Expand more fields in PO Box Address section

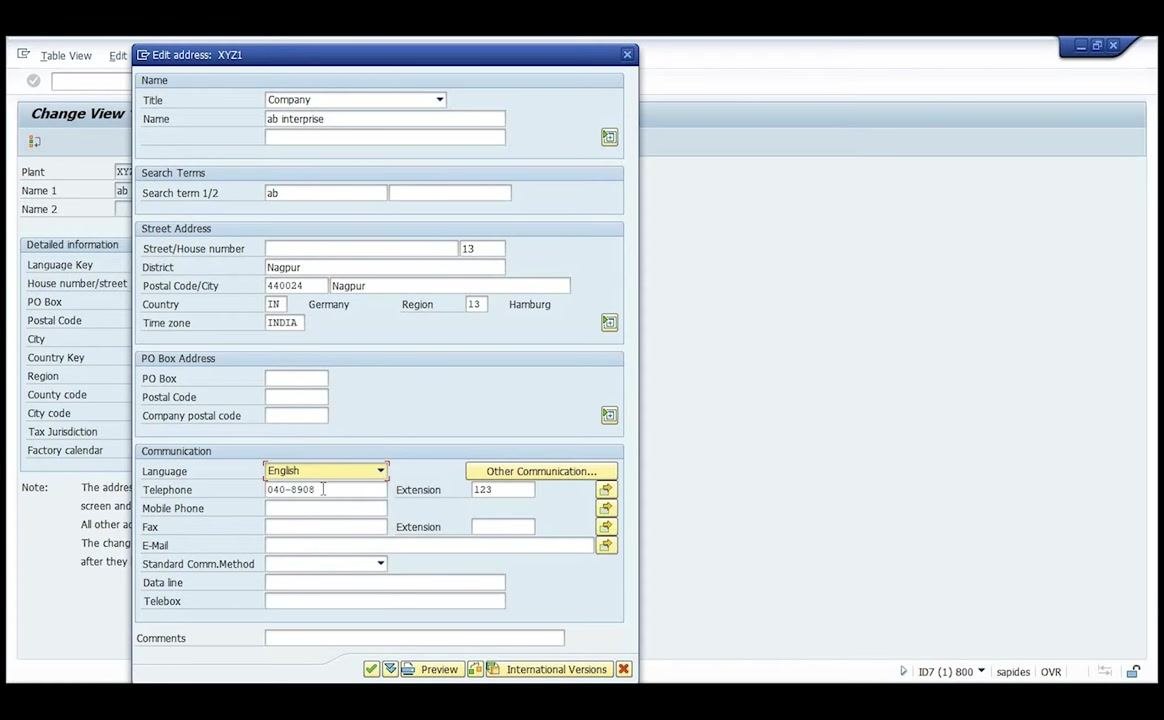point(609,416)
